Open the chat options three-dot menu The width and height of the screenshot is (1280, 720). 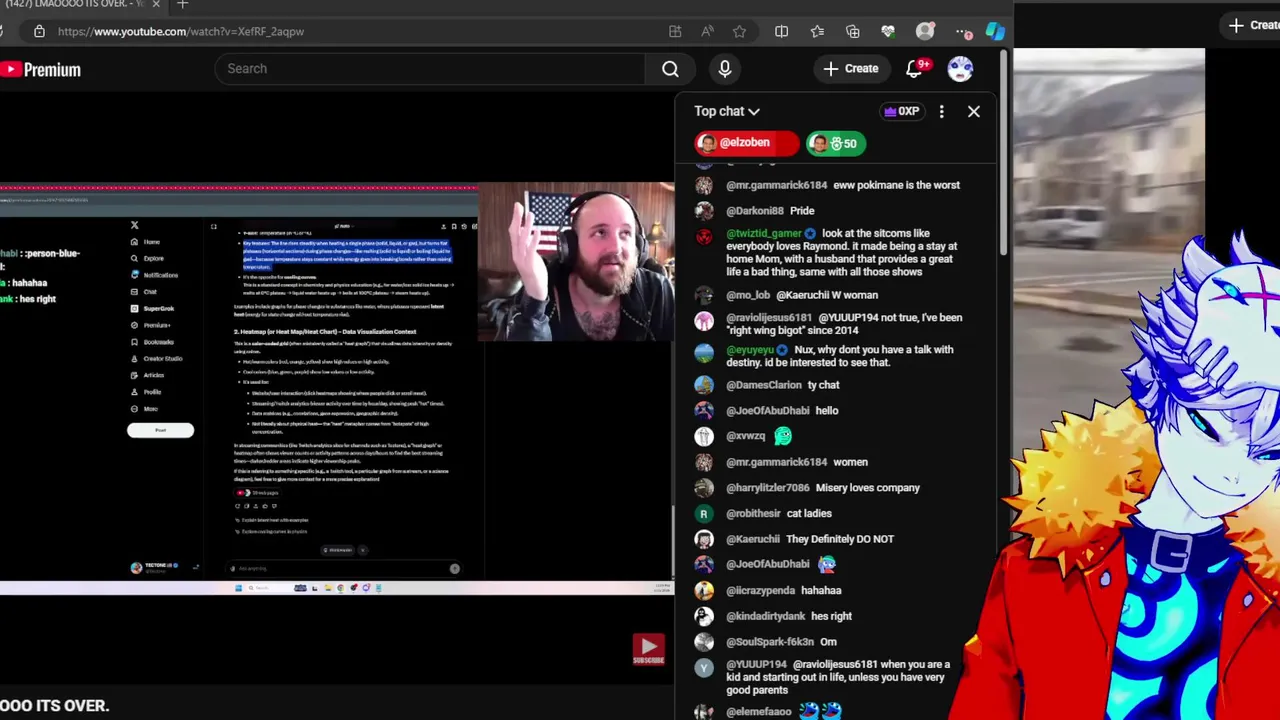tap(941, 112)
